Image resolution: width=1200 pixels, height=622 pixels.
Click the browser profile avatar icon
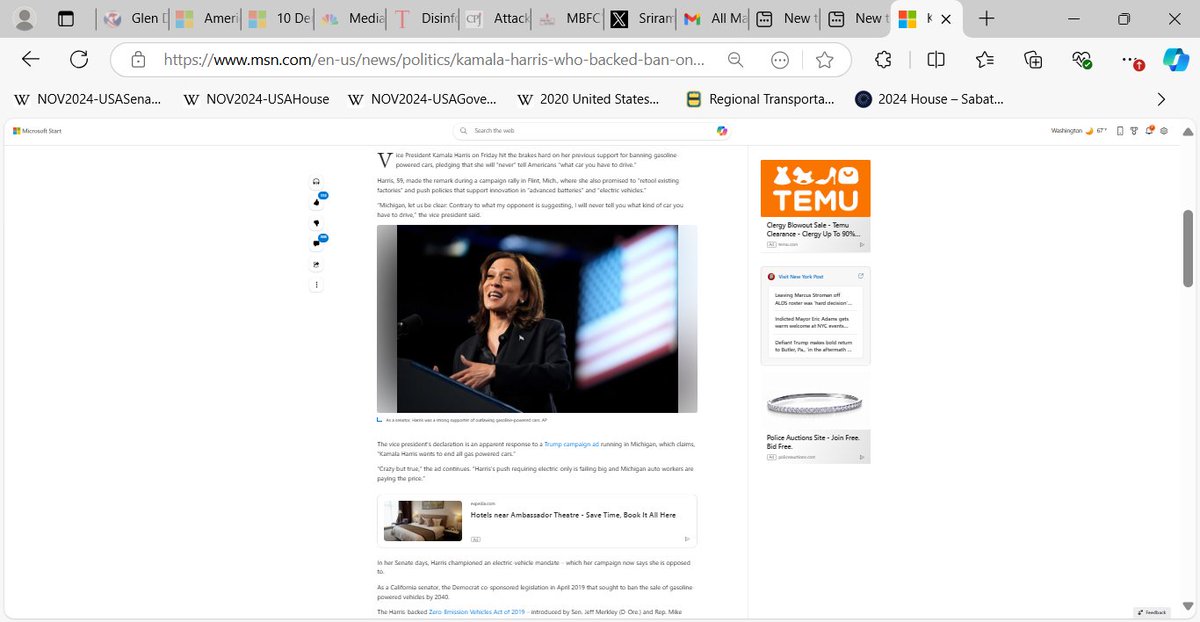click(26, 18)
